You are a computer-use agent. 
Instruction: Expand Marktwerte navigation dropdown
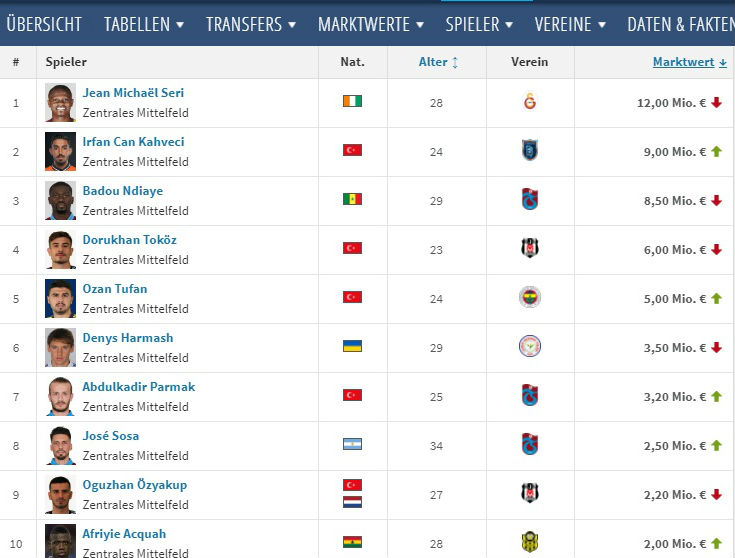point(371,24)
